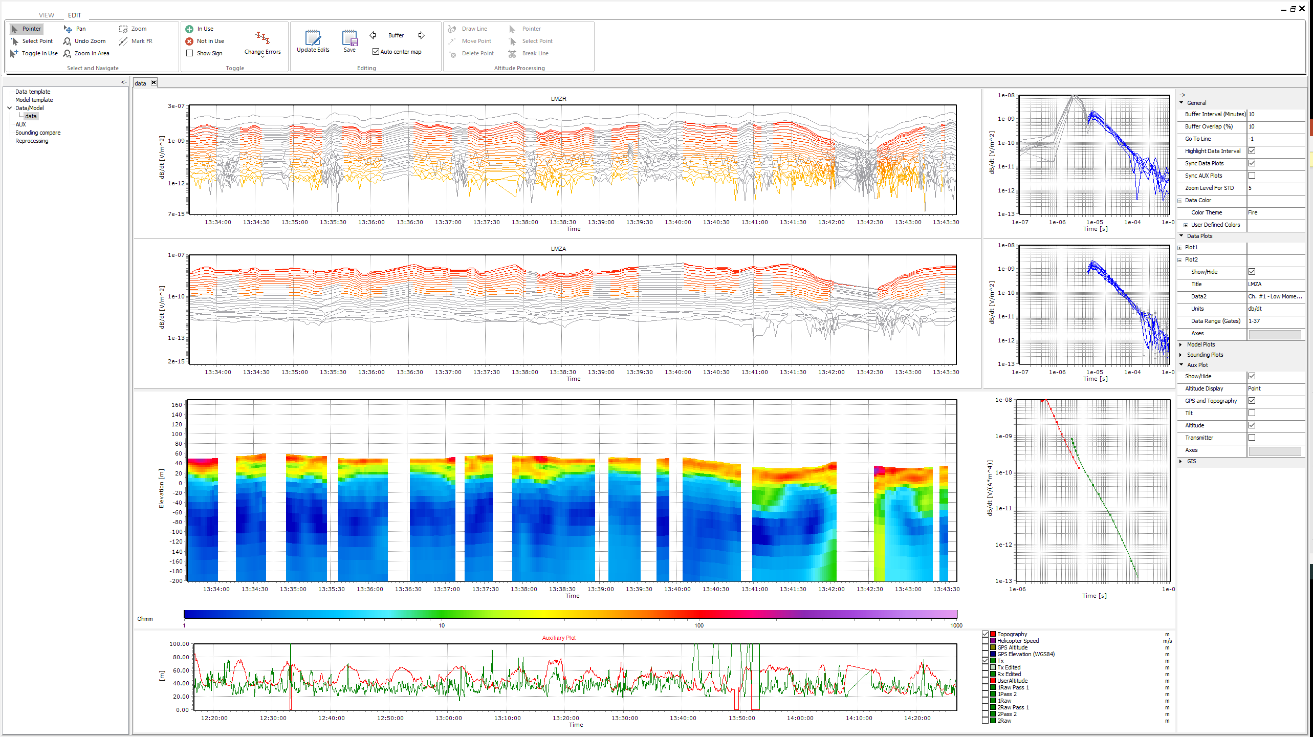Enable the Transmitter checkbox

1252,438
